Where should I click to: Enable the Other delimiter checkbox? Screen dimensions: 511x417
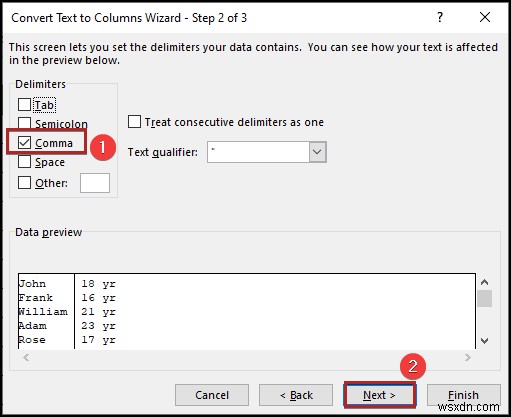point(24,183)
